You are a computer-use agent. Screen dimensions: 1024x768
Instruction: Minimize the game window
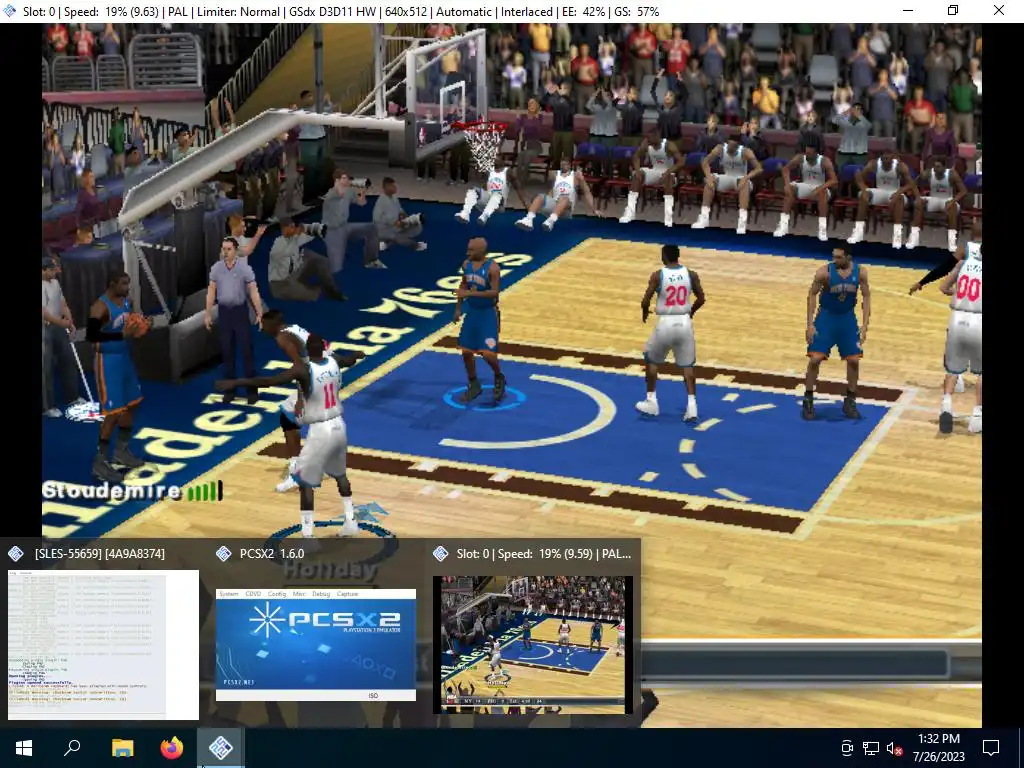click(x=908, y=10)
